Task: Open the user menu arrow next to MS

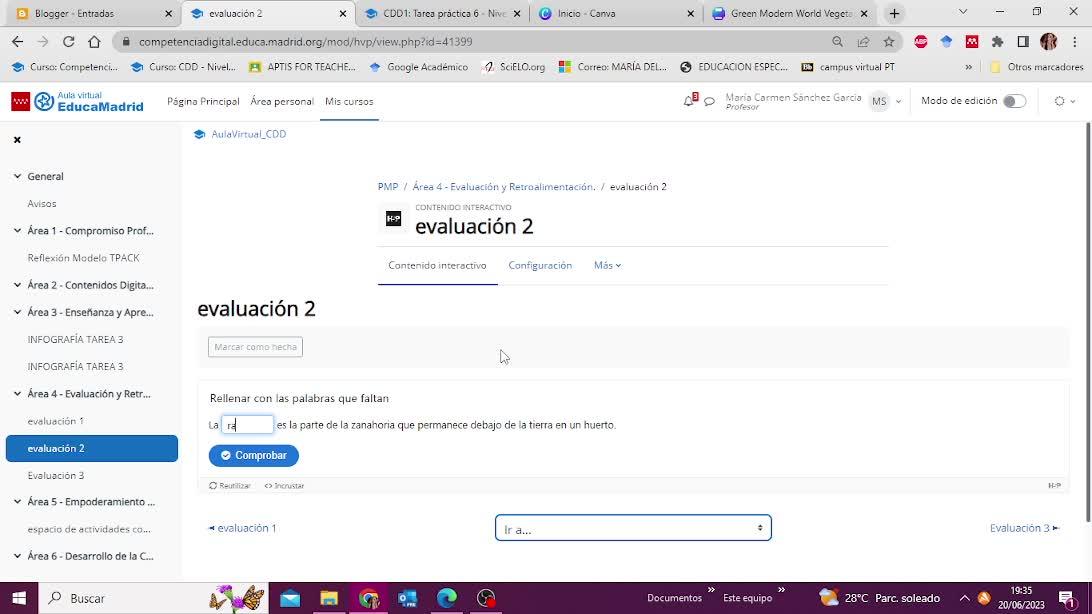Action: pyautogui.click(x=898, y=102)
